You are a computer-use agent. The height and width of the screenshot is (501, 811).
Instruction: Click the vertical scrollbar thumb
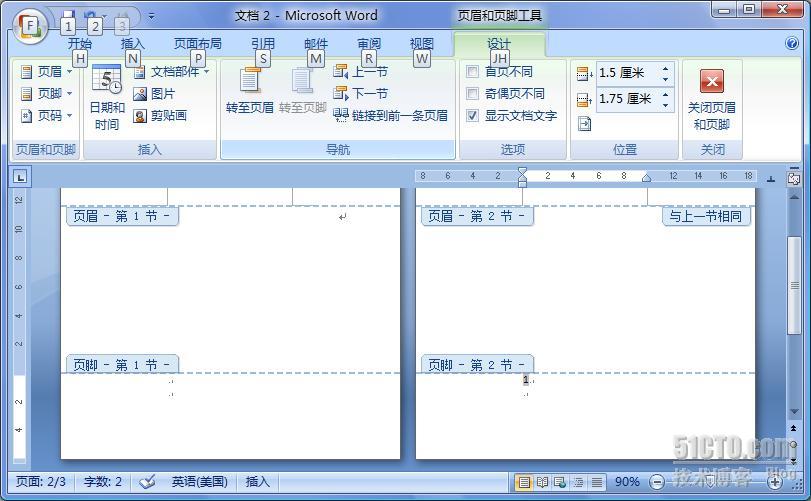pos(794,285)
